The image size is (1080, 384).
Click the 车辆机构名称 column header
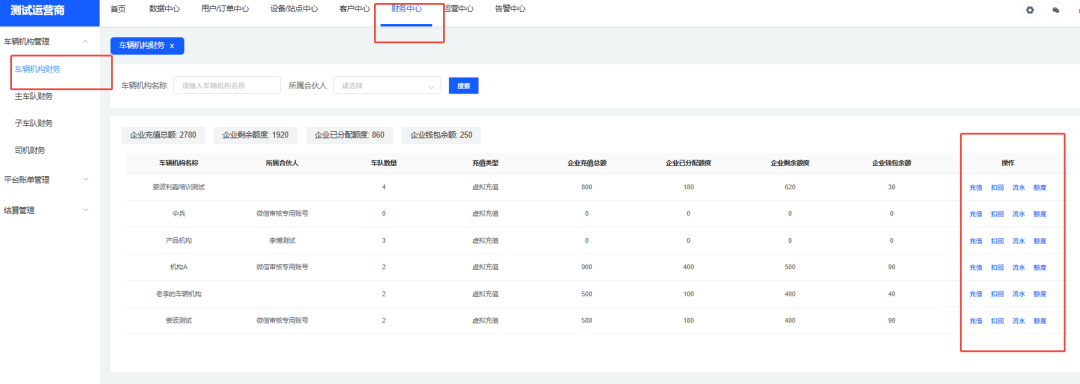tap(179, 163)
